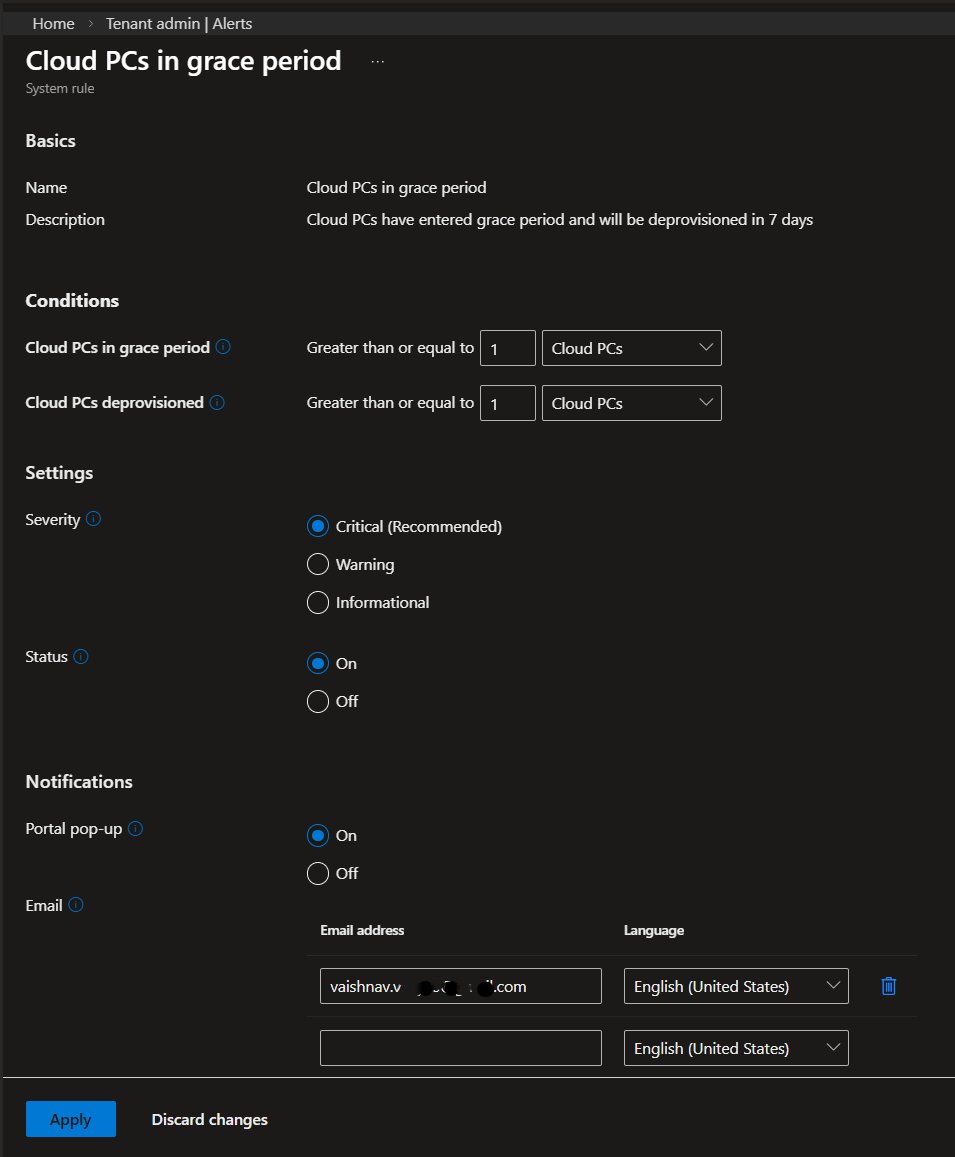Click the Apply button
This screenshot has width=955, height=1157.
coord(71,1119)
